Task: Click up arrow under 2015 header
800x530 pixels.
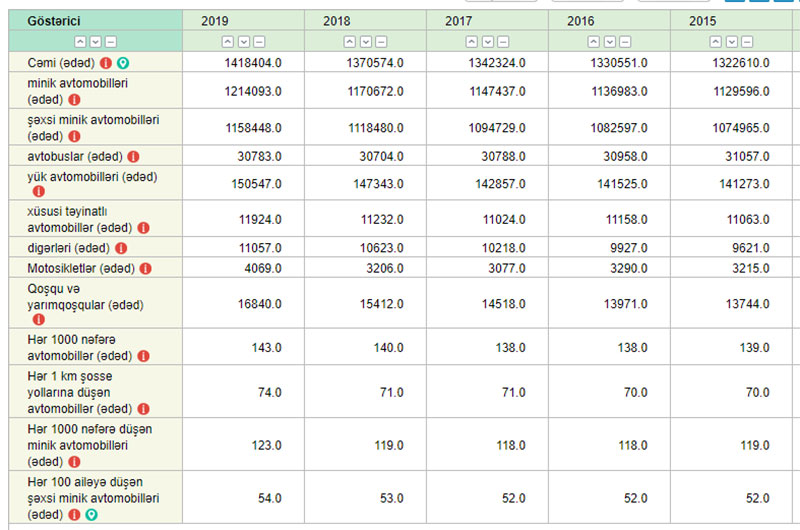Action: pos(715,41)
